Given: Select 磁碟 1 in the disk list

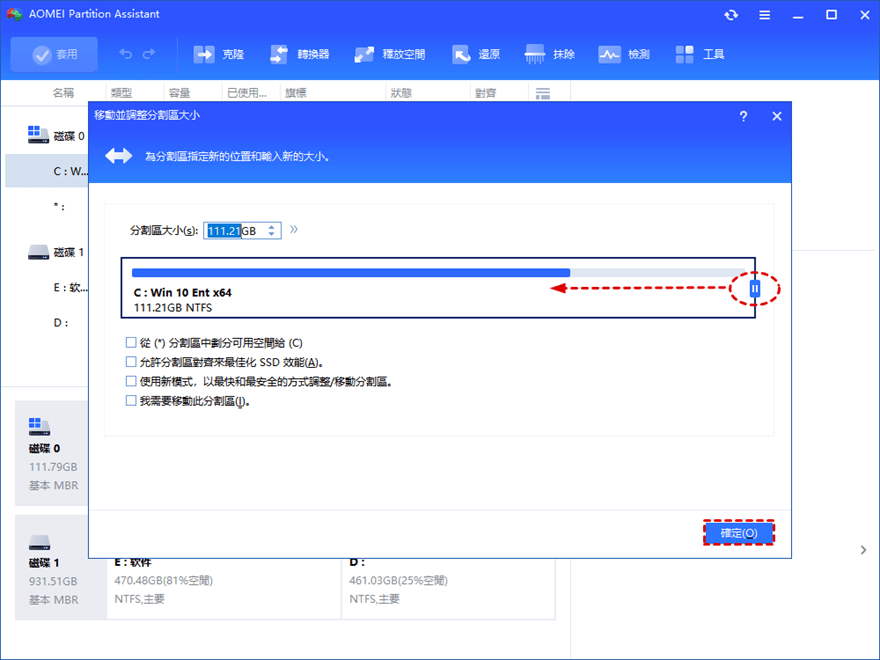Looking at the screenshot, I should click(56, 253).
